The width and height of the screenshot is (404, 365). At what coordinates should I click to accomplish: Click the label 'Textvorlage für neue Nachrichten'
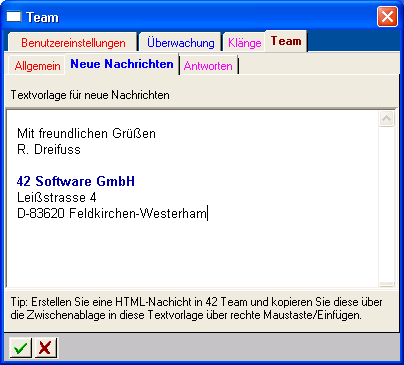[90, 95]
